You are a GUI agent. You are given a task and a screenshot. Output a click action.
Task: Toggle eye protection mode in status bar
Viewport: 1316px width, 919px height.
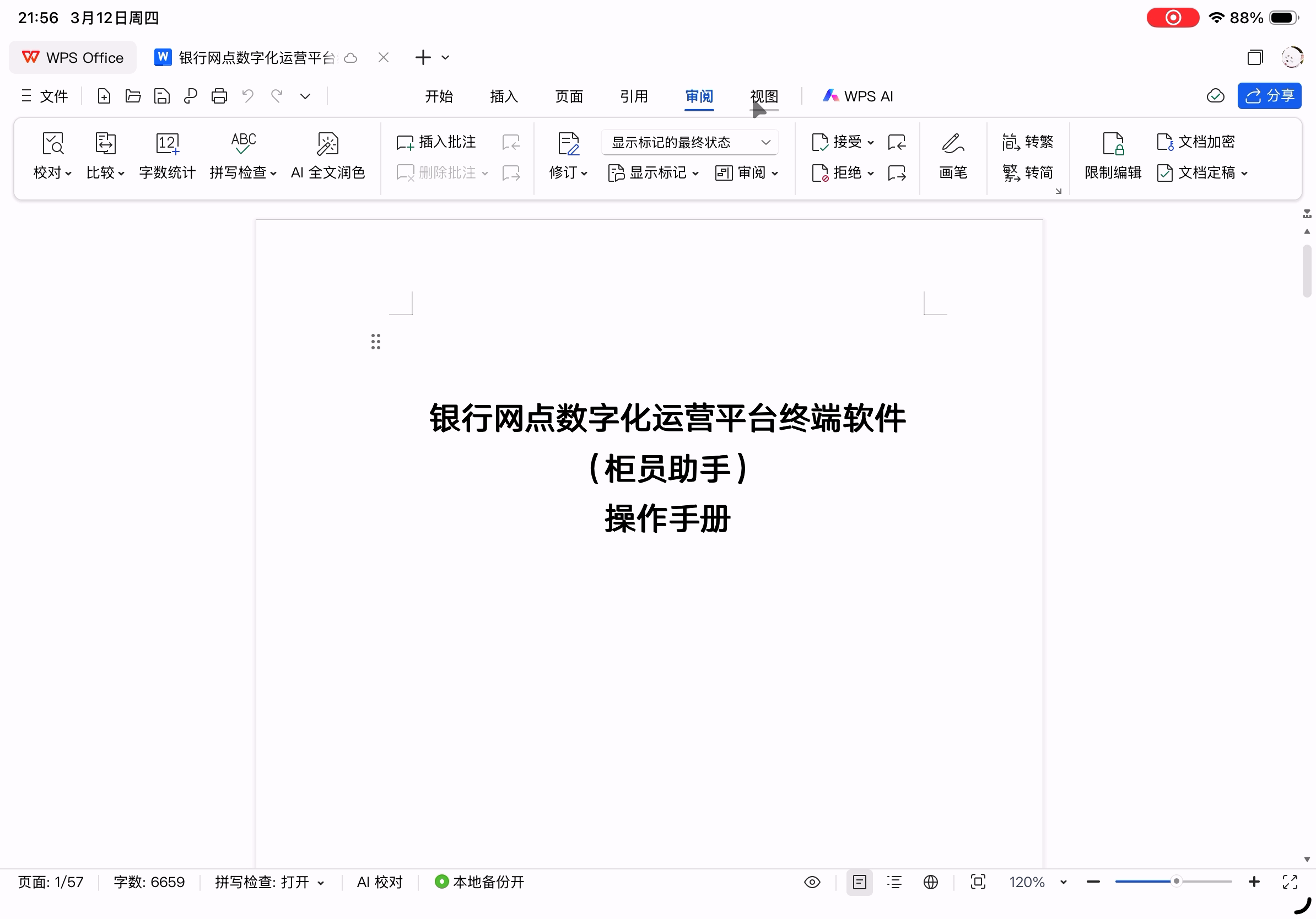(x=812, y=882)
